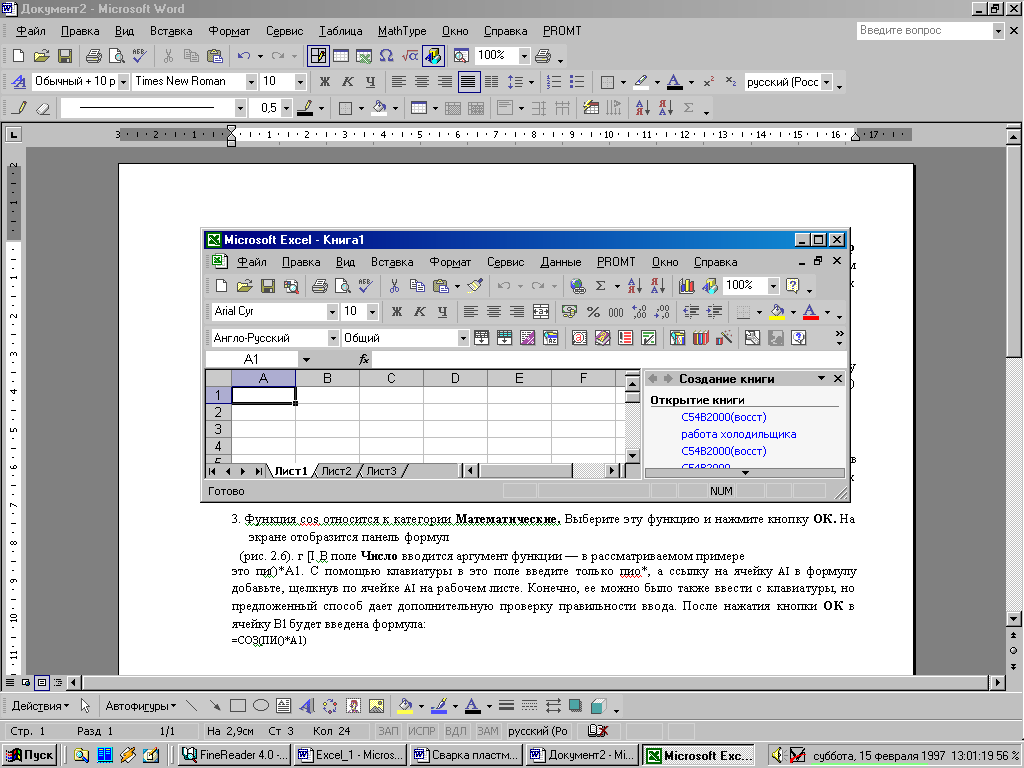The width and height of the screenshot is (1024, 768).
Task: Select Excel cell A1
Action: (263, 395)
